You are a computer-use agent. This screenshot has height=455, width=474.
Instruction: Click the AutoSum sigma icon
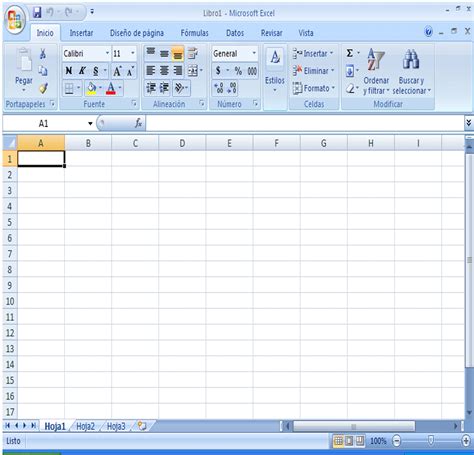point(349,53)
